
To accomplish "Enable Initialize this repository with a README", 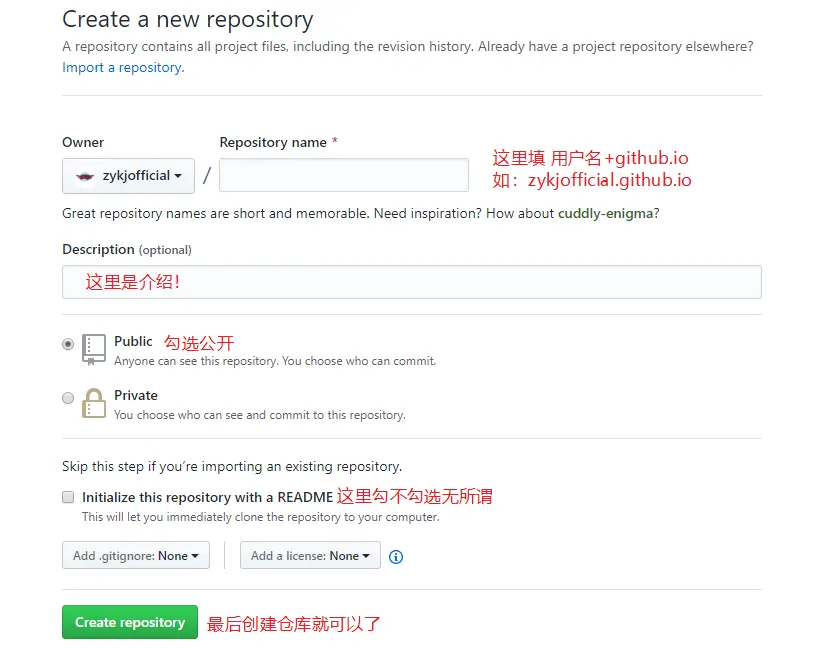I will pyautogui.click(x=68, y=497).
